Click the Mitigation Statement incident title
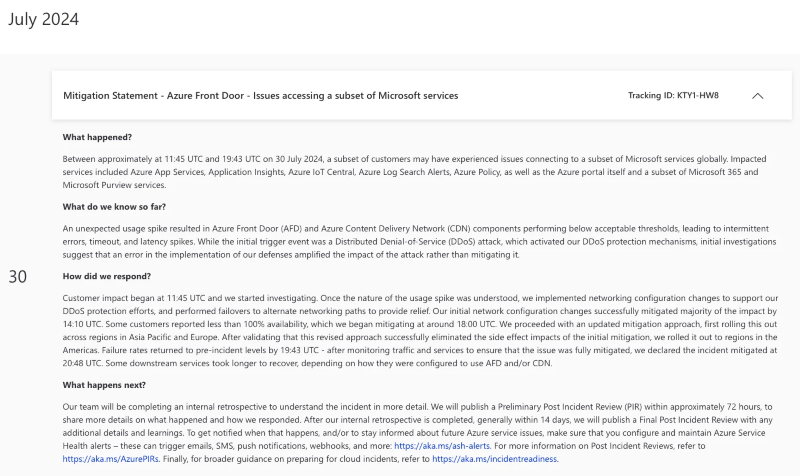The image size is (800, 476). [261, 96]
